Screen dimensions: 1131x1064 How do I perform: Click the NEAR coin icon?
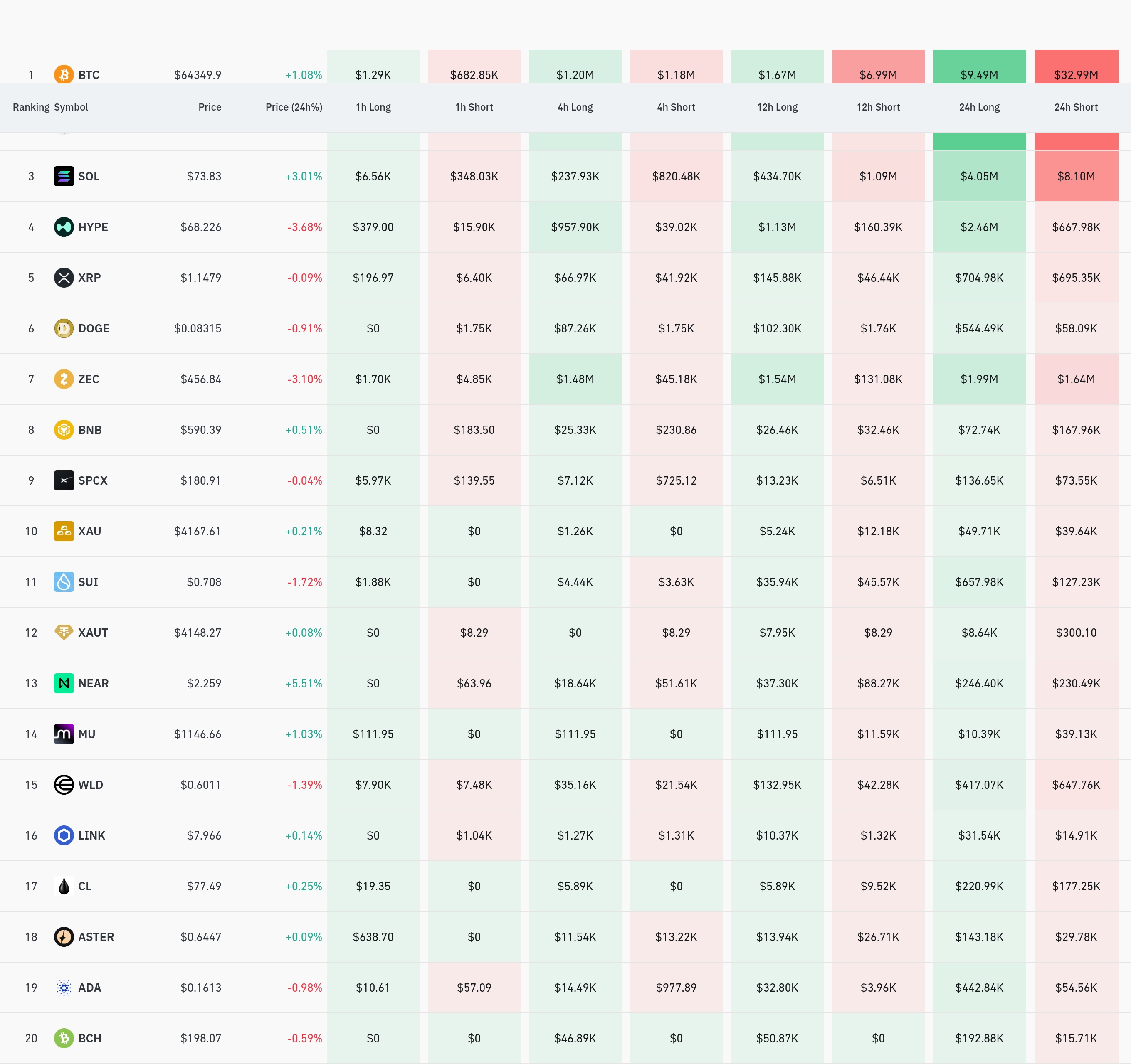click(64, 683)
